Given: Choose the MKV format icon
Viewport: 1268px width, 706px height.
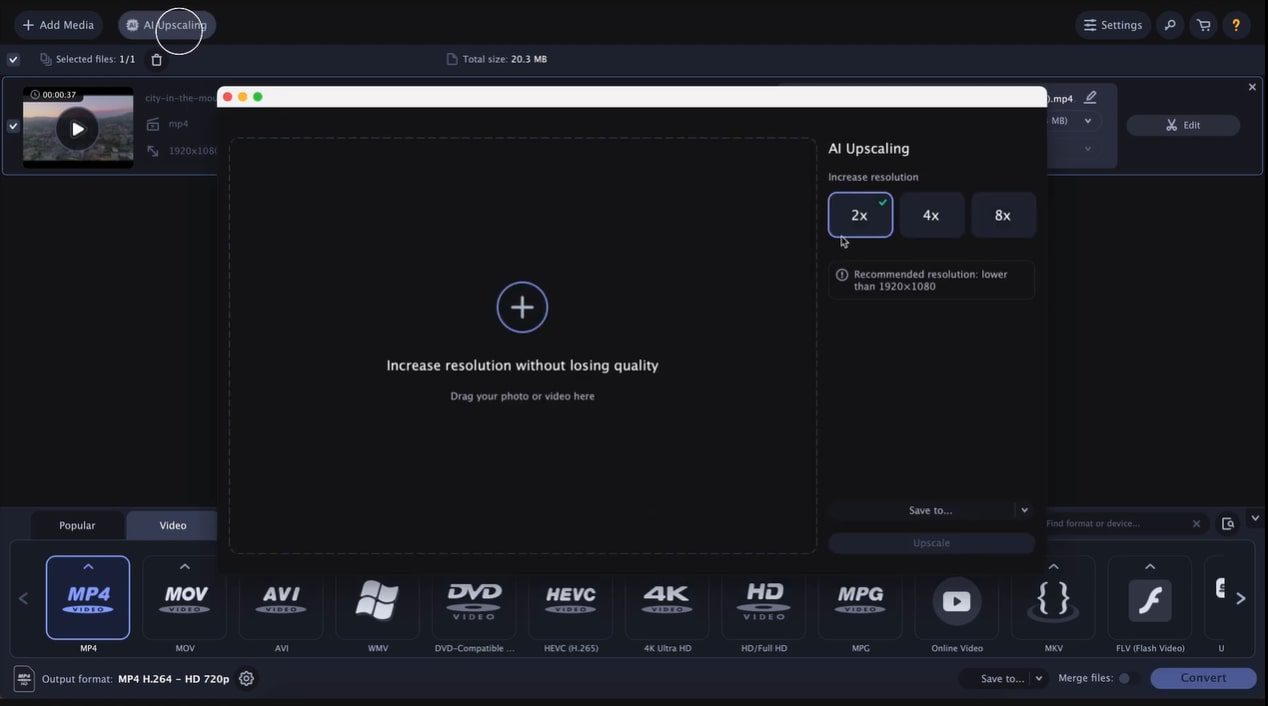Looking at the screenshot, I should point(1052,600).
